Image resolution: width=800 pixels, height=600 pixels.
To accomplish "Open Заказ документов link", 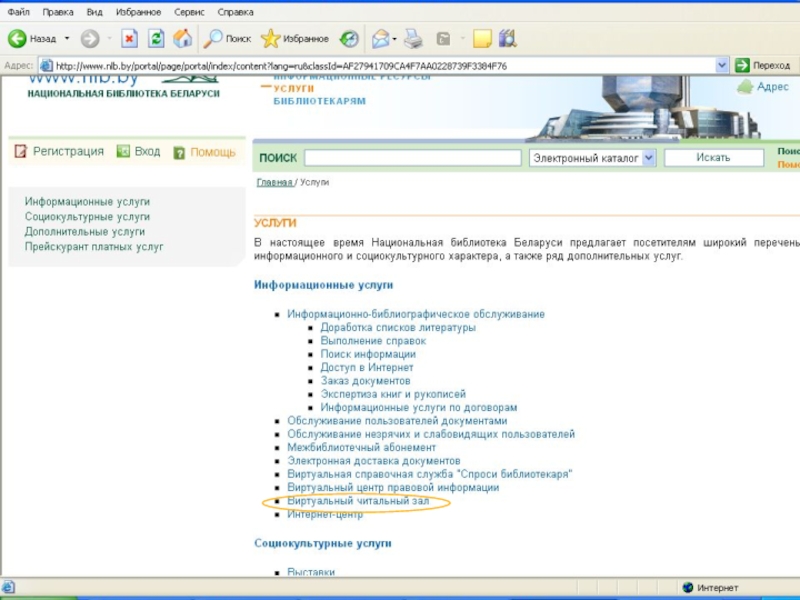I will click(365, 381).
